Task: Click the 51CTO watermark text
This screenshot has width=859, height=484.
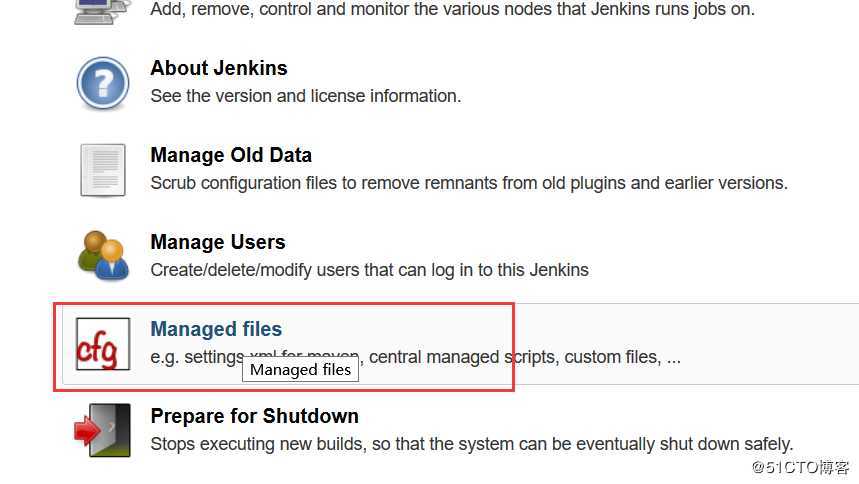Action: (x=799, y=467)
